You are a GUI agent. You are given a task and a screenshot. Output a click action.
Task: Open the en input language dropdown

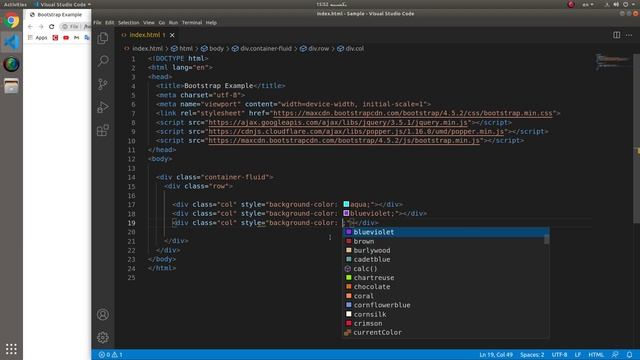click(x=588, y=4)
